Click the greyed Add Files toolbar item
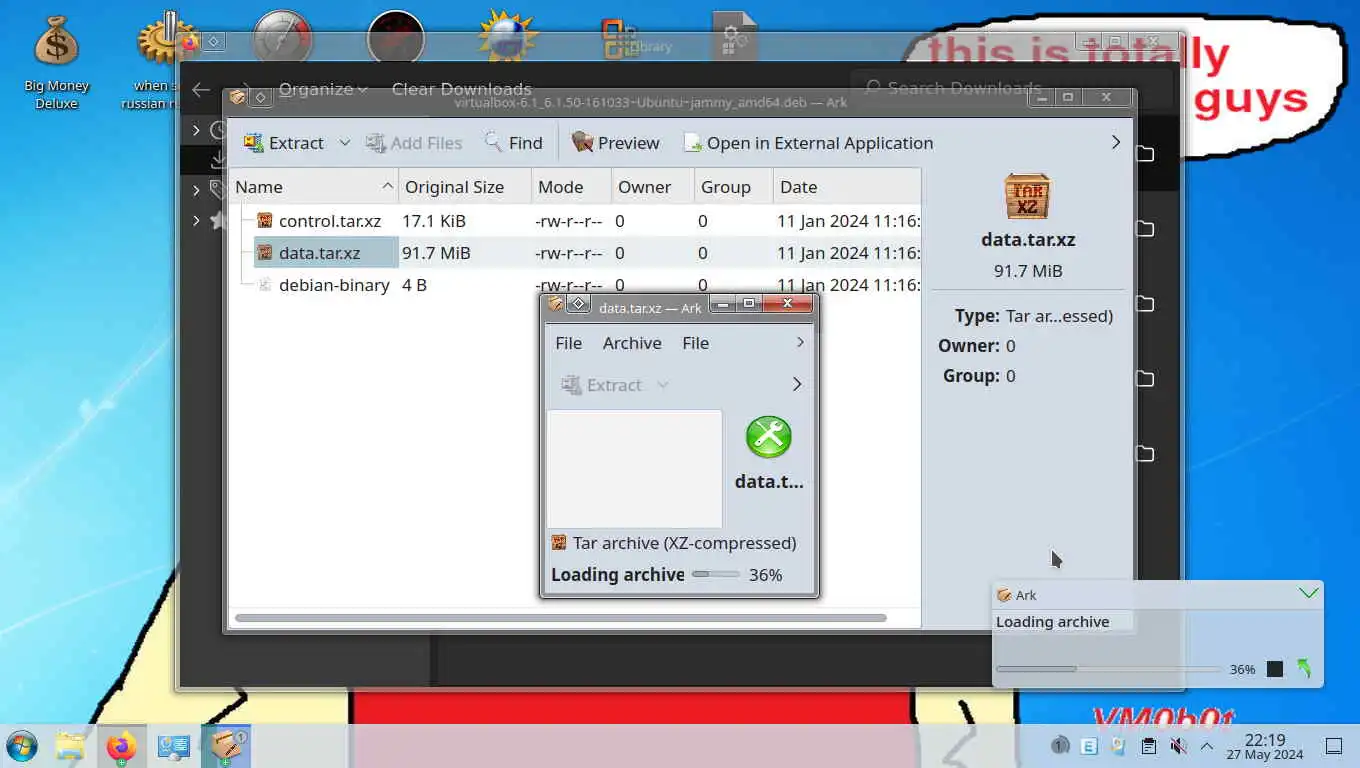The width and height of the screenshot is (1360, 768). click(x=413, y=143)
